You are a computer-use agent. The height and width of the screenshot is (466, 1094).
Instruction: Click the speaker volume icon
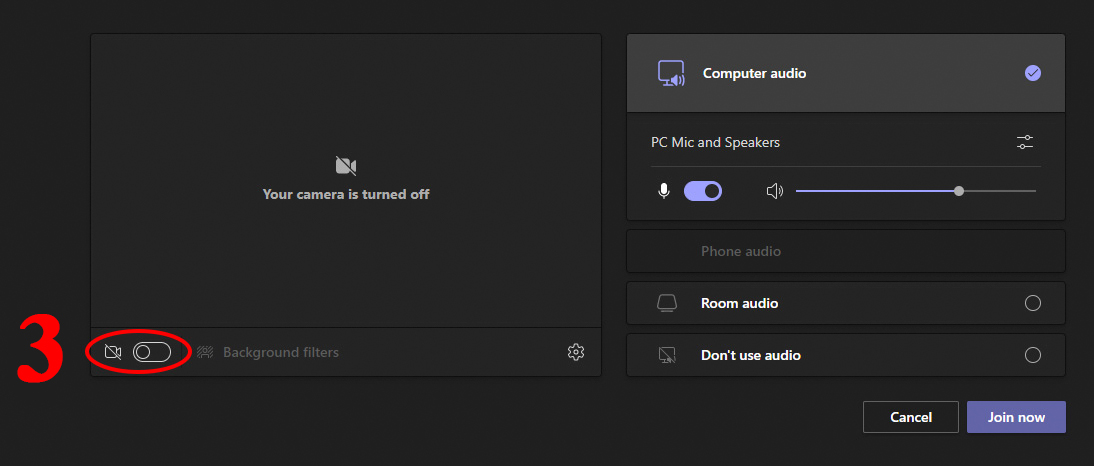click(x=774, y=191)
